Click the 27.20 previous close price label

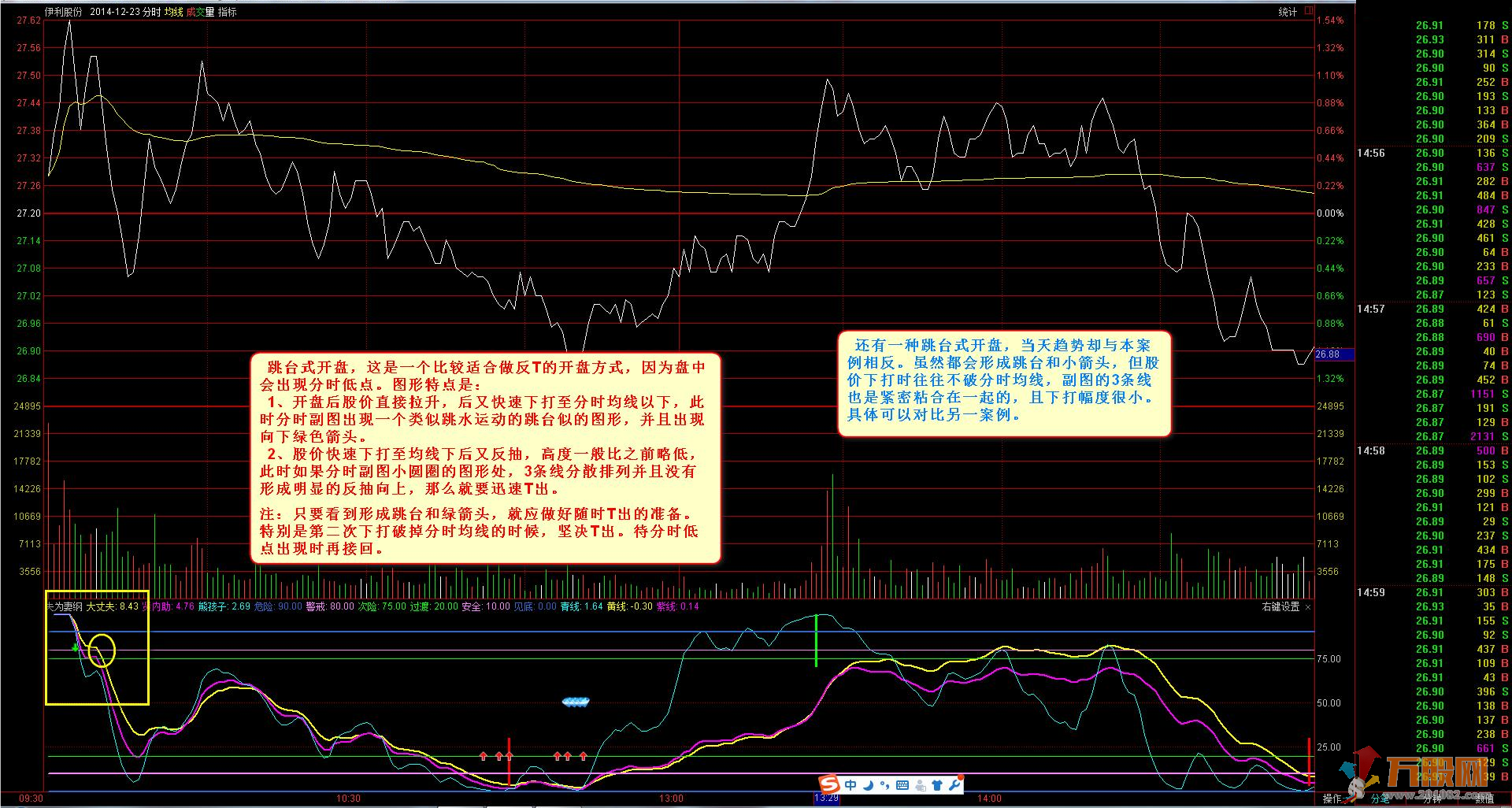coord(28,213)
